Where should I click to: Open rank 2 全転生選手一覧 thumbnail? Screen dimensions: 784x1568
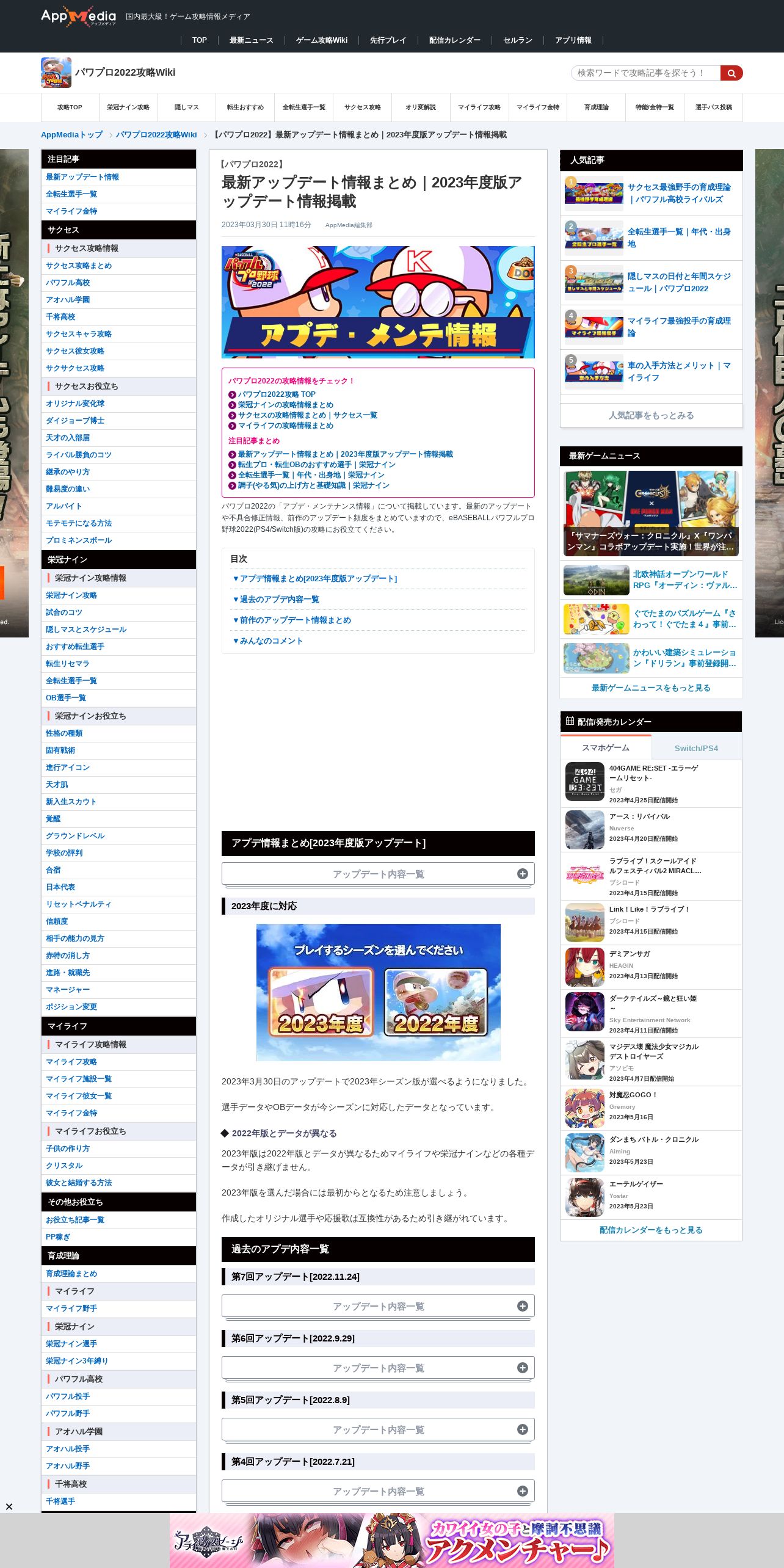(594, 238)
